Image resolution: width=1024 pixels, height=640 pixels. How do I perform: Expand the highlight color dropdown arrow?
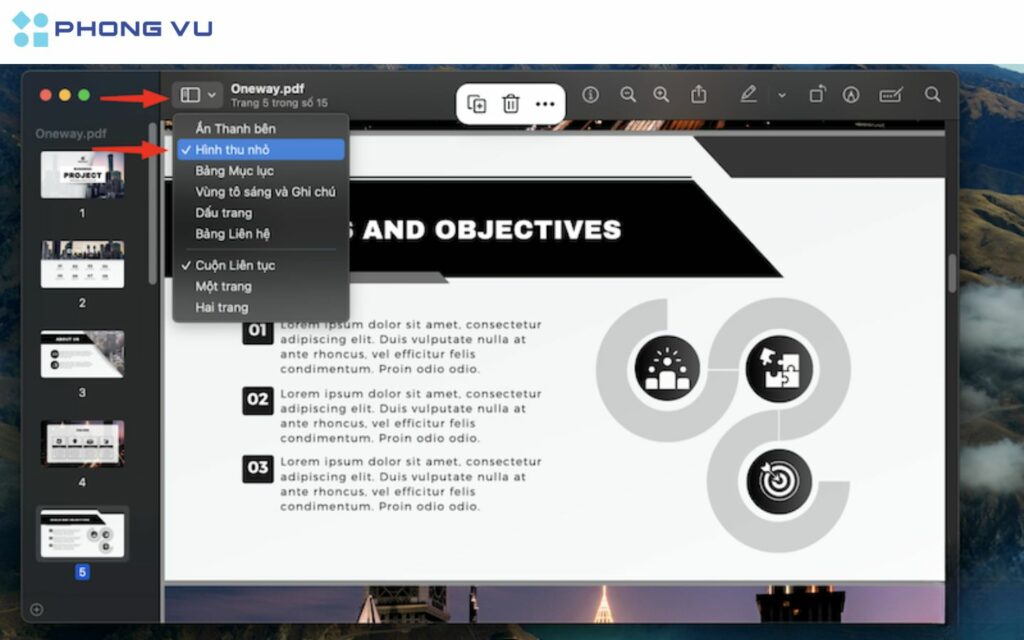782,95
